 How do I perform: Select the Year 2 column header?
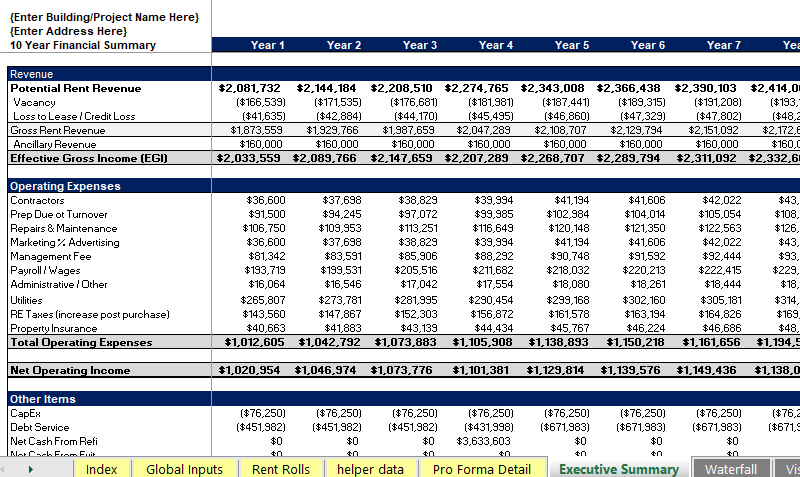pos(343,45)
